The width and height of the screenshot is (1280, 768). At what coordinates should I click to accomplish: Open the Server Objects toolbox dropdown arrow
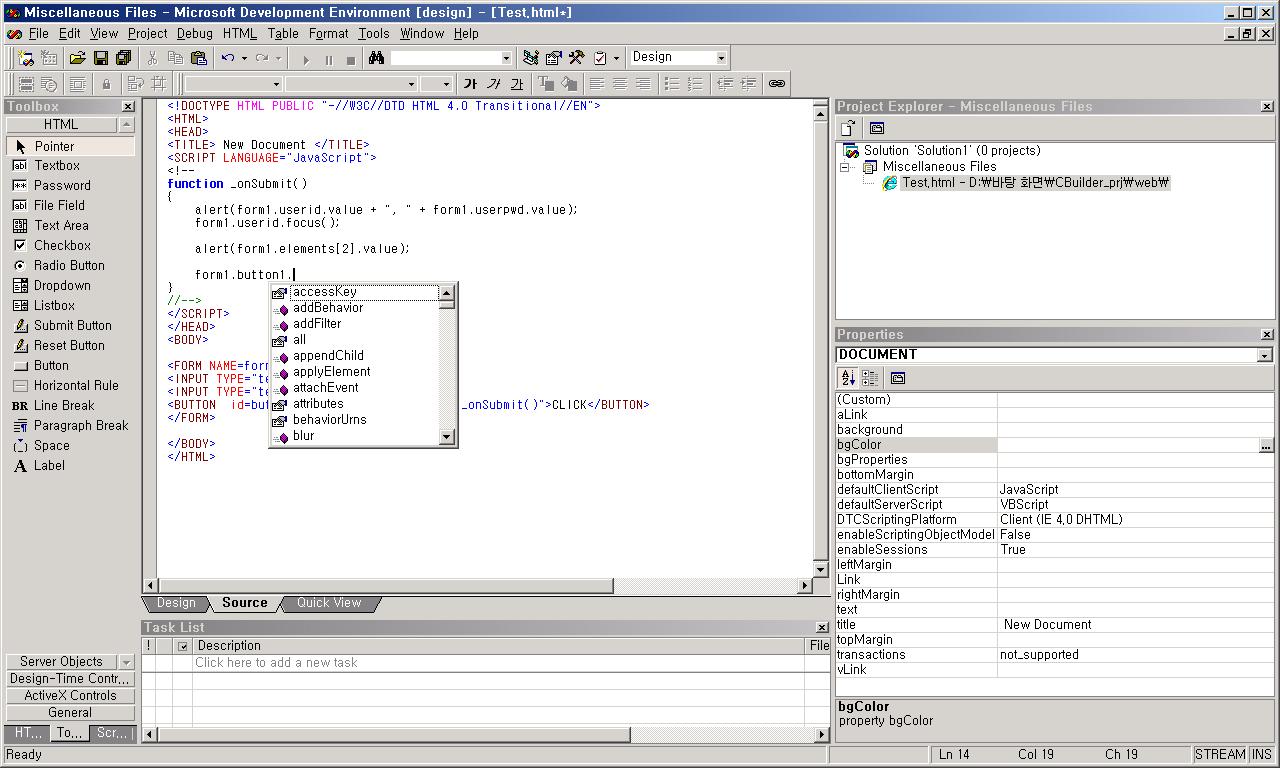[x=127, y=662]
